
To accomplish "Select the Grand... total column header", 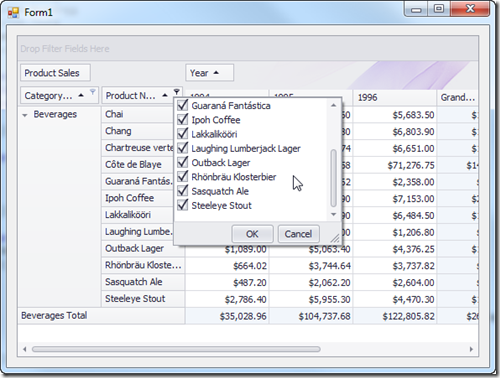I will tap(457, 98).
